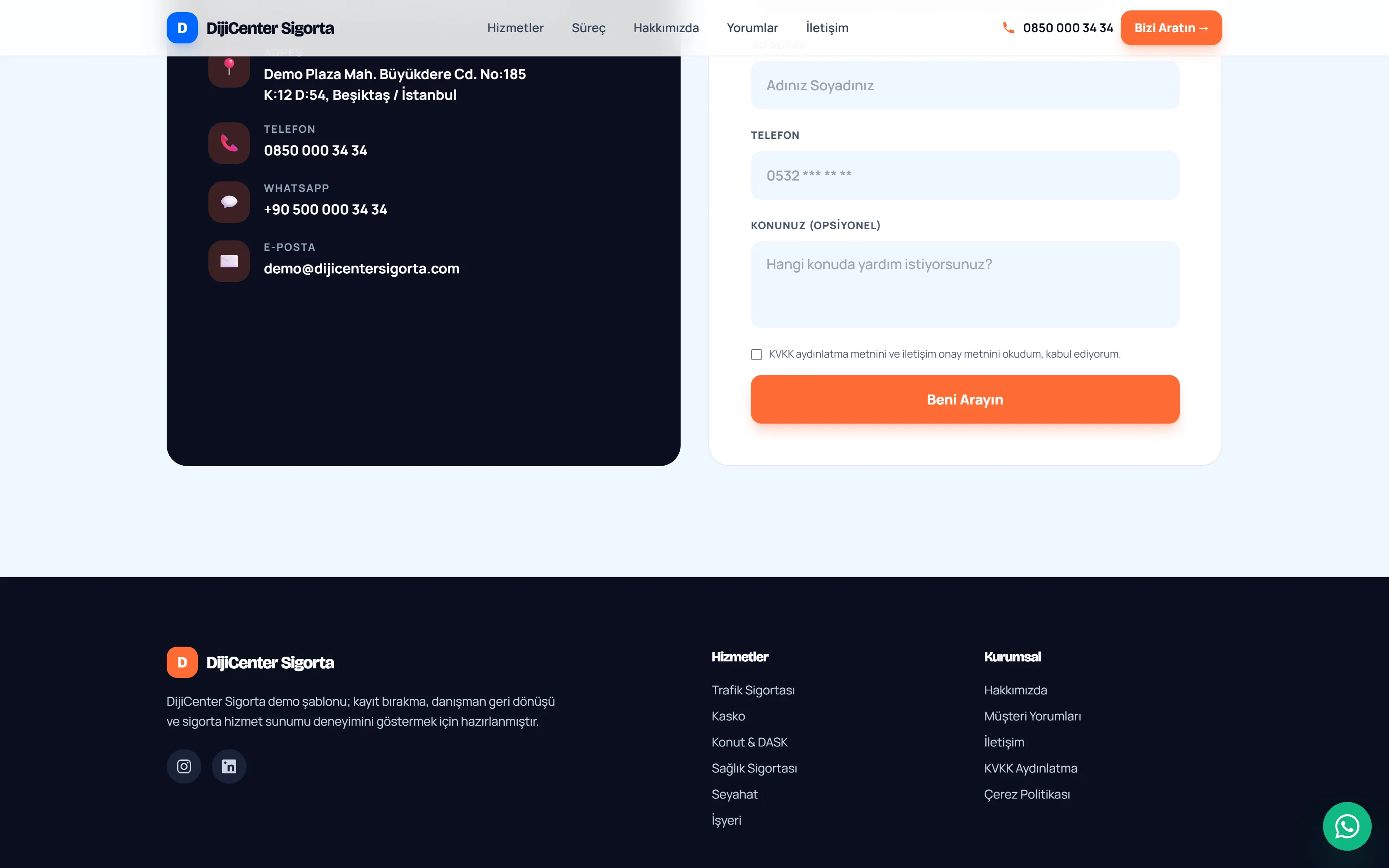Click the TELEFON form field label
The width and height of the screenshot is (1389, 868).
[775, 135]
